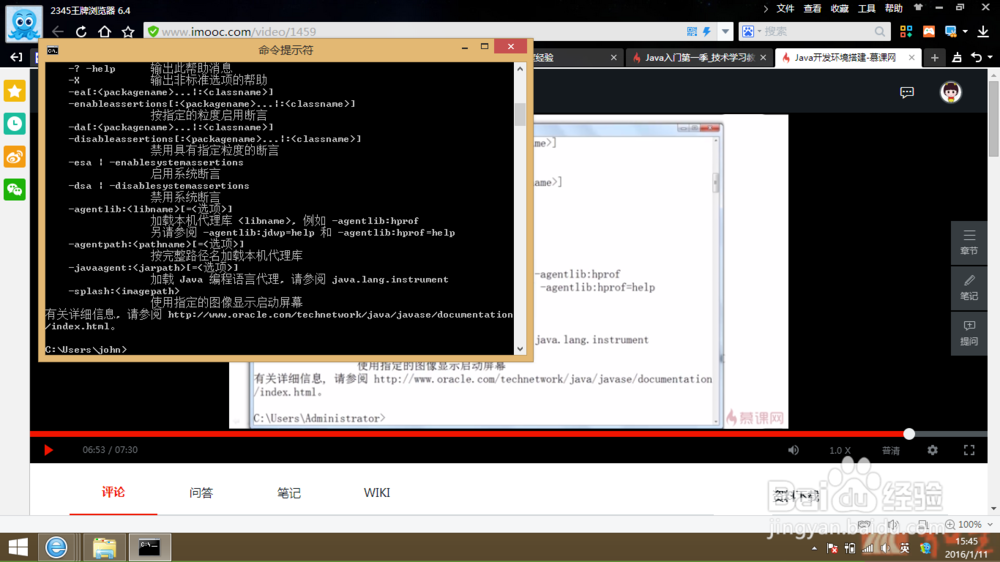Open the 查看 menu
This screenshot has height=562, width=1000.
812,8
